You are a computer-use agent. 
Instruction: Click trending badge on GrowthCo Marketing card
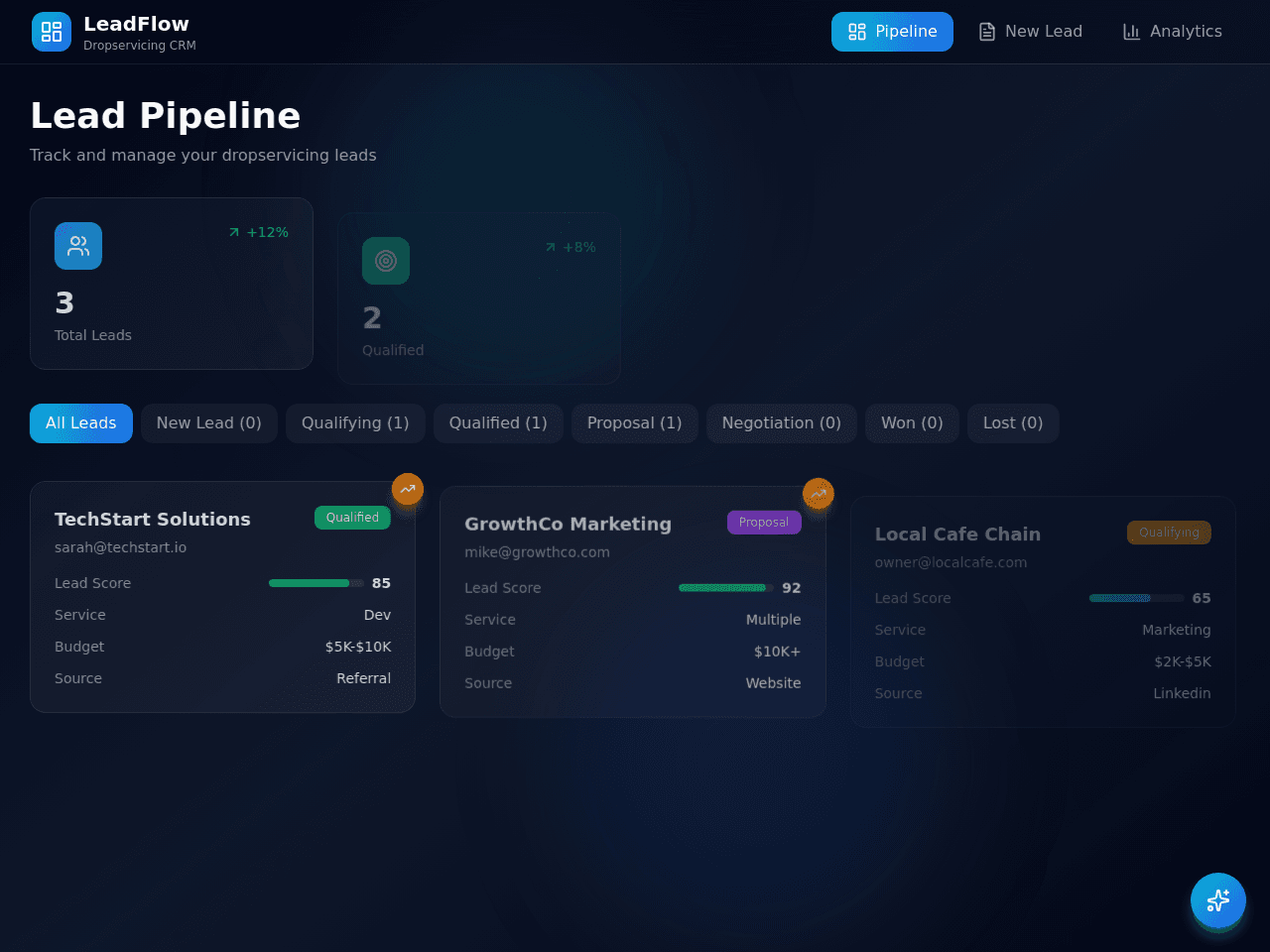click(x=819, y=493)
